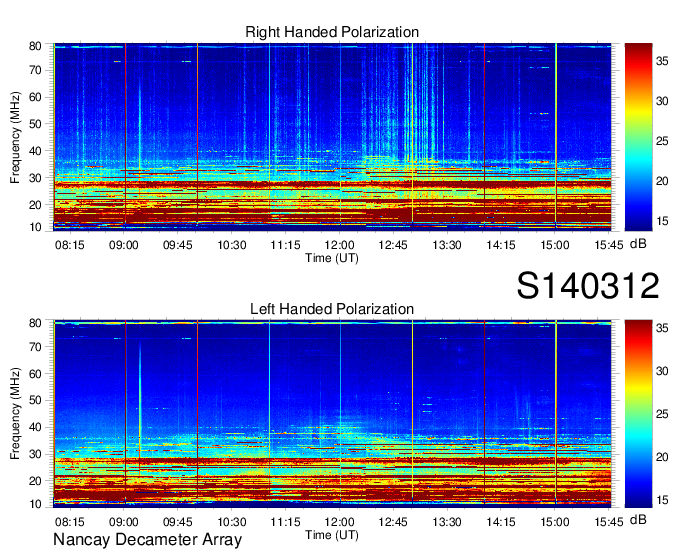The image size is (680, 552).
Task: Click the 15:45 tick of Right Handed plot
Action: click(x=609, y=245)
